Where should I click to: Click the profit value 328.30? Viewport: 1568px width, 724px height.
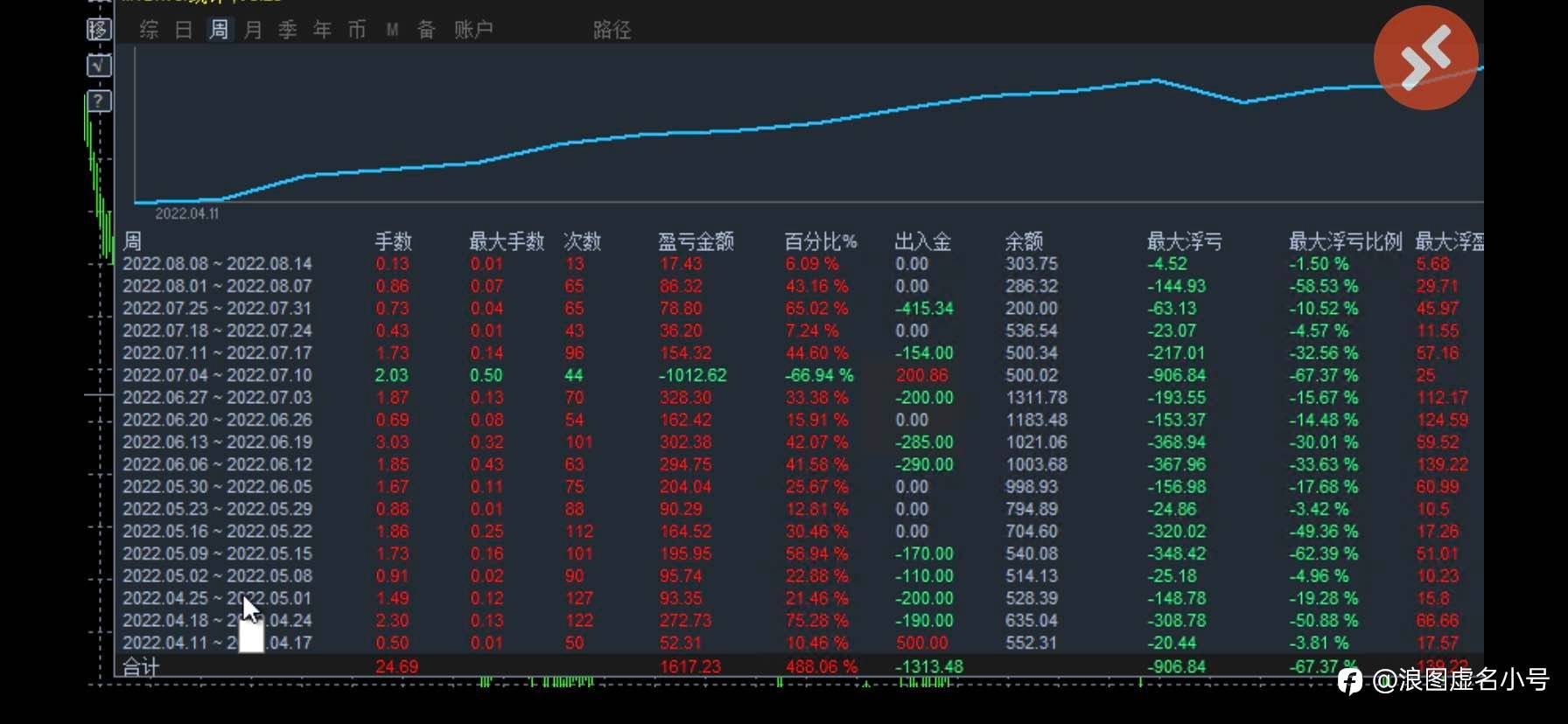(x=686, y=398)
